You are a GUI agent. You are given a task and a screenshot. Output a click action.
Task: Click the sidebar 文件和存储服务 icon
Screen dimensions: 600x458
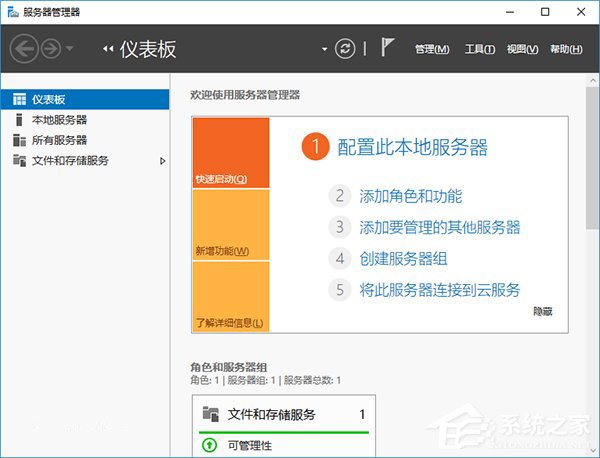coord(19,160)
